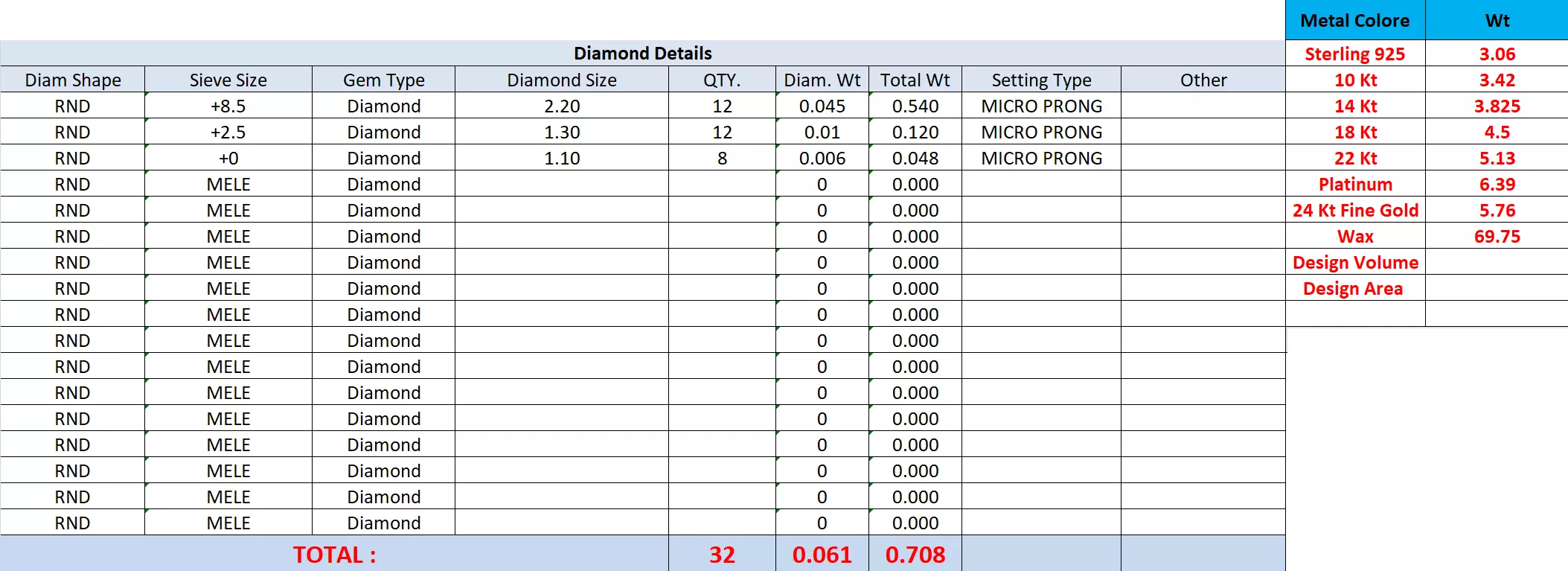Click Wax weight value '69.75'

coord(1497,236)
